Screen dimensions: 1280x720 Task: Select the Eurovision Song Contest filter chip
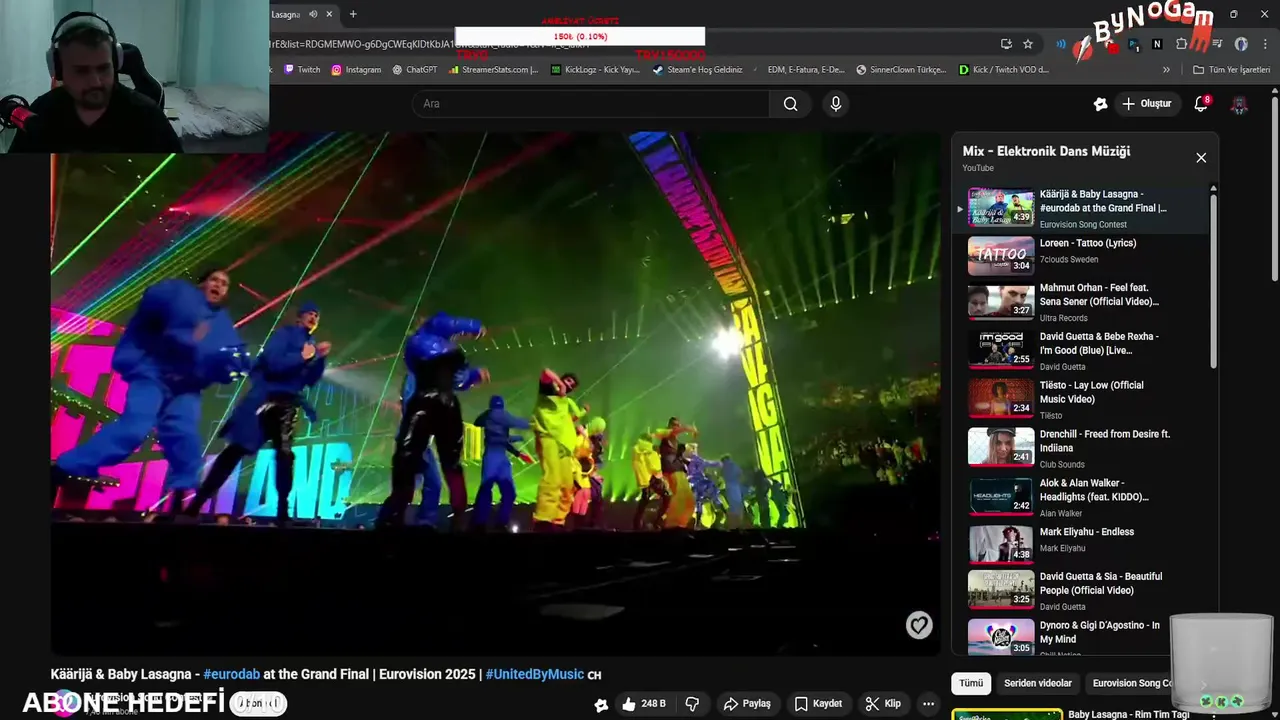point(1132,684)
